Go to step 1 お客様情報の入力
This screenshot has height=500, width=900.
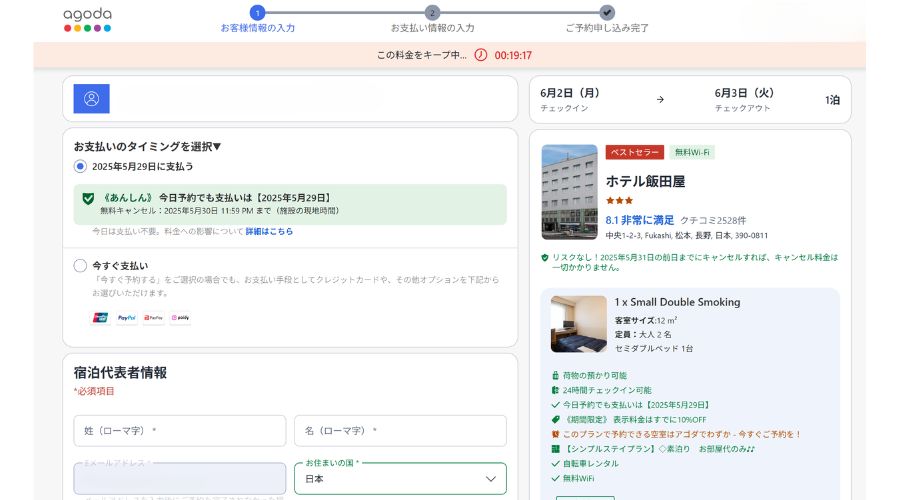[257, 13]
